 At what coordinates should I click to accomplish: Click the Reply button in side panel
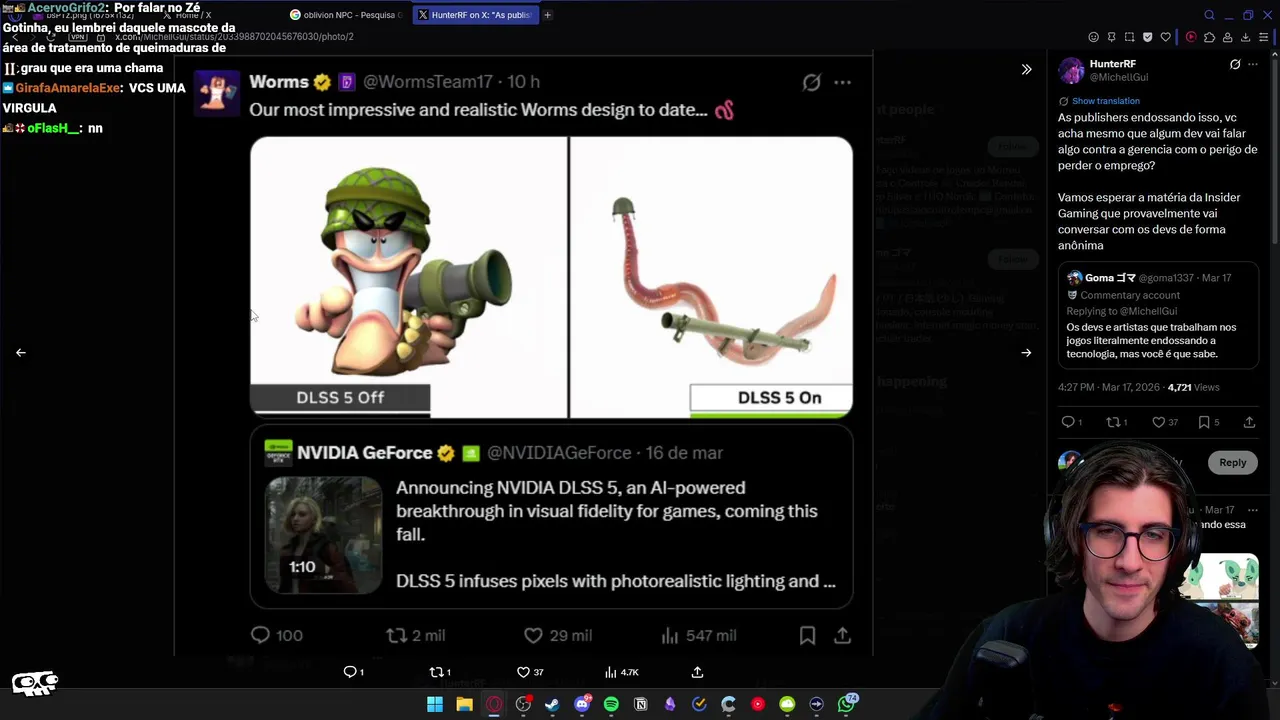1232,462
